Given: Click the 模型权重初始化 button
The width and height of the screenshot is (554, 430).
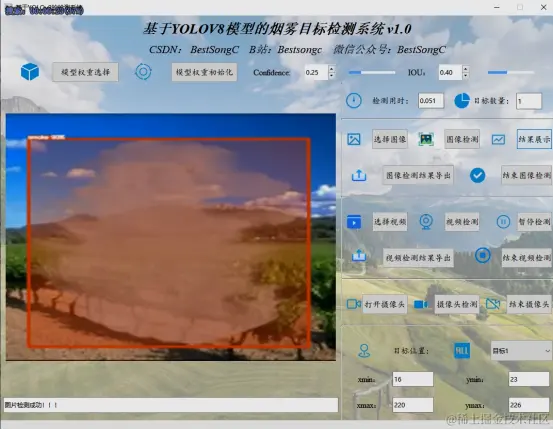Looking at the screenshot, I should [x=204, y=72].
